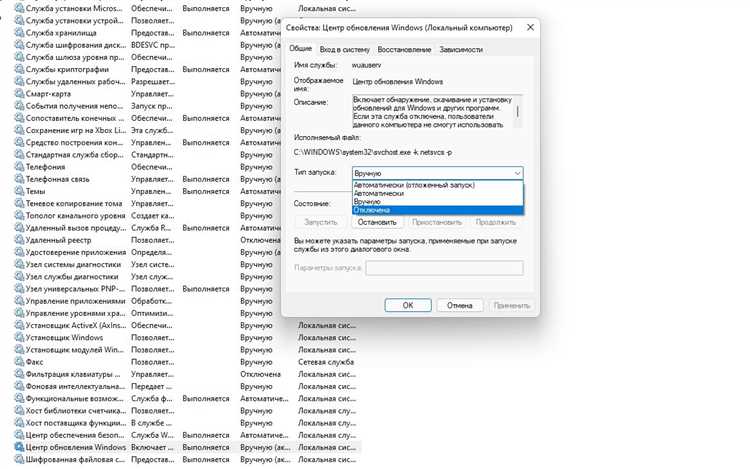Click gear icon beside Фильтрация клавиатуры
Viewport: 750px width, 469px height.
coord(19,374)
